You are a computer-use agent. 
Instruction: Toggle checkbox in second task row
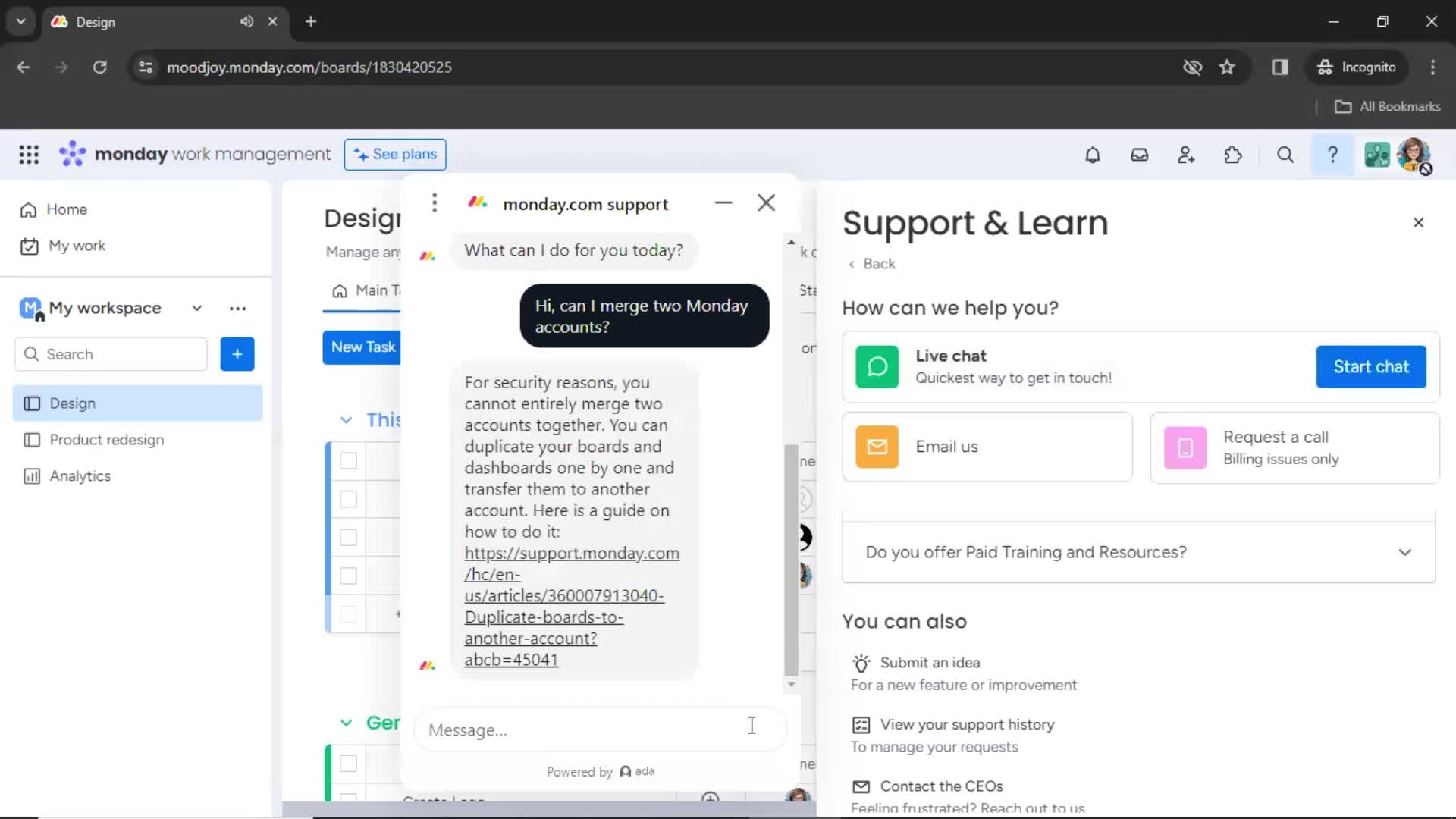(x=349, y=499)
